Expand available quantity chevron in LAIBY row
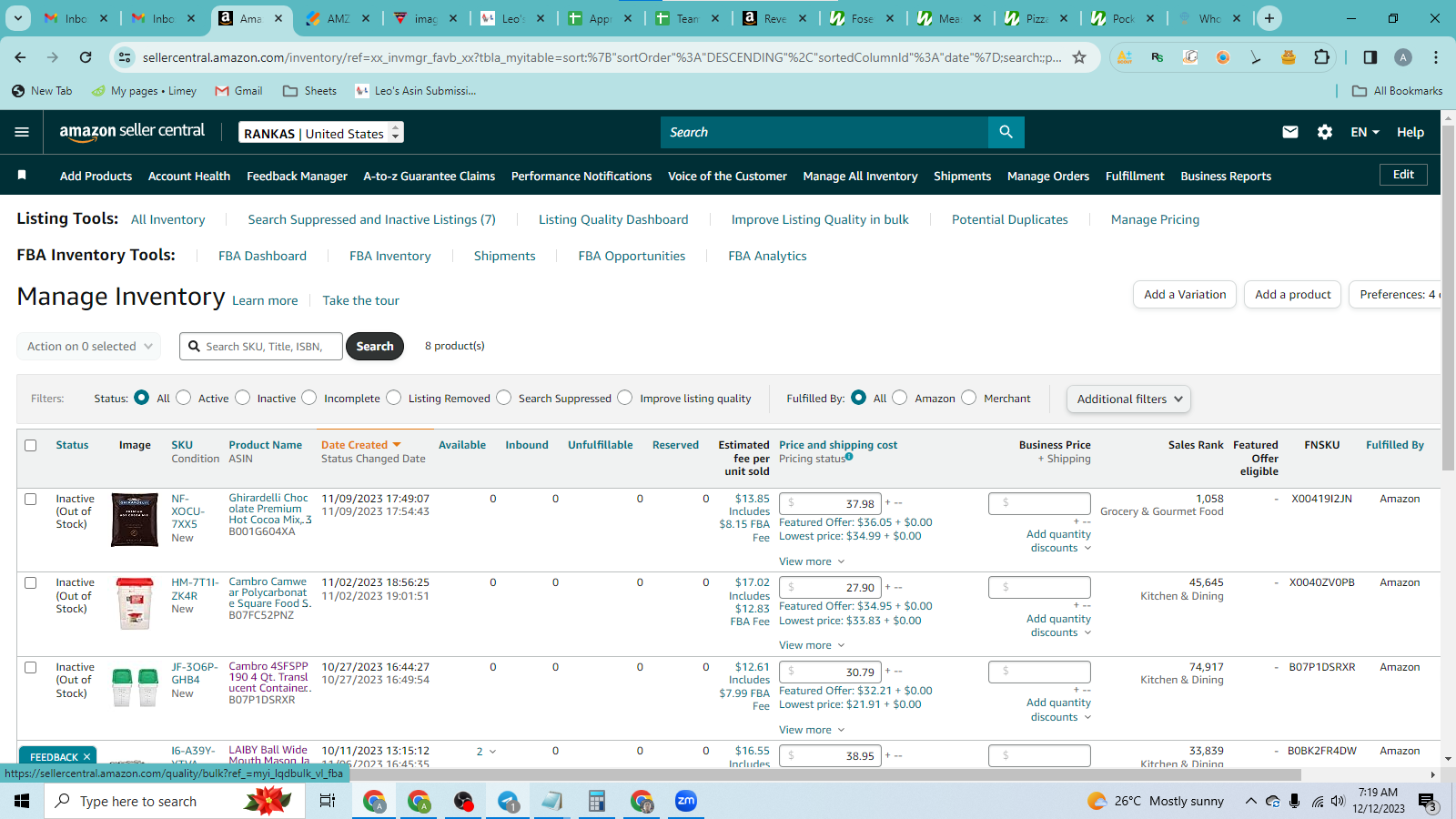Screen dimensions: 1456x819 [493, 752]
